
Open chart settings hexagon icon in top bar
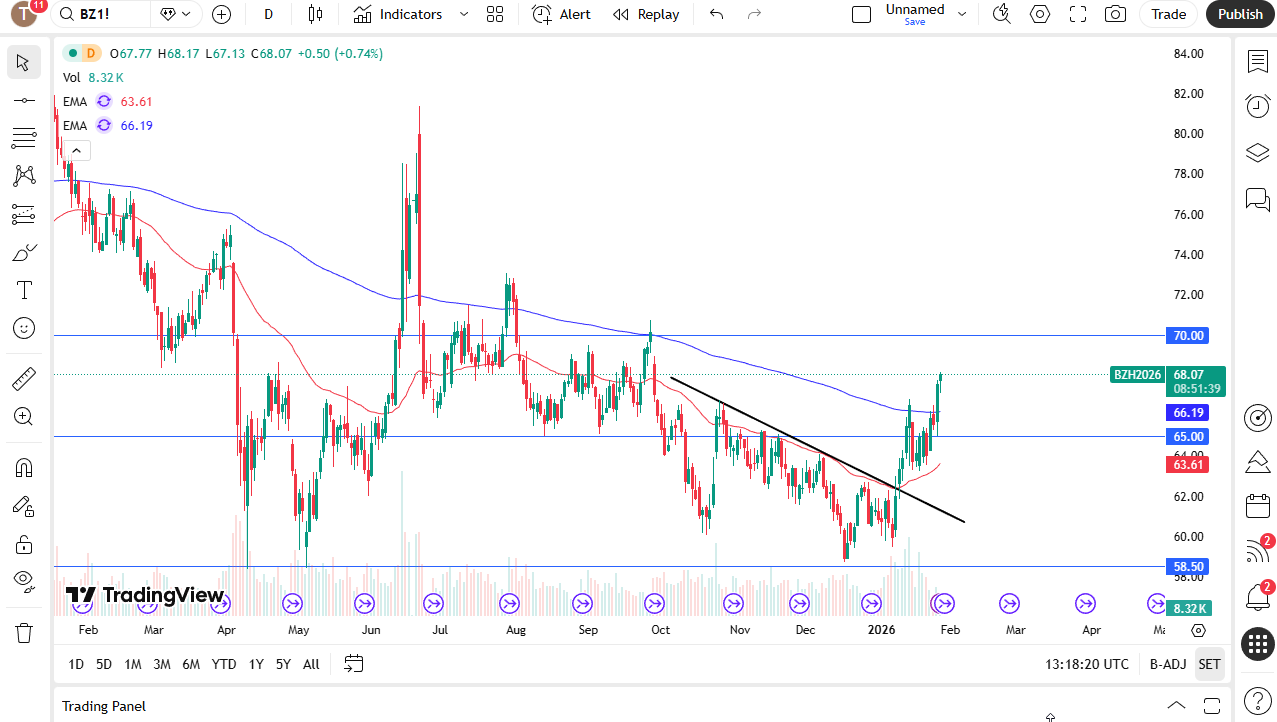point(1040,14)
